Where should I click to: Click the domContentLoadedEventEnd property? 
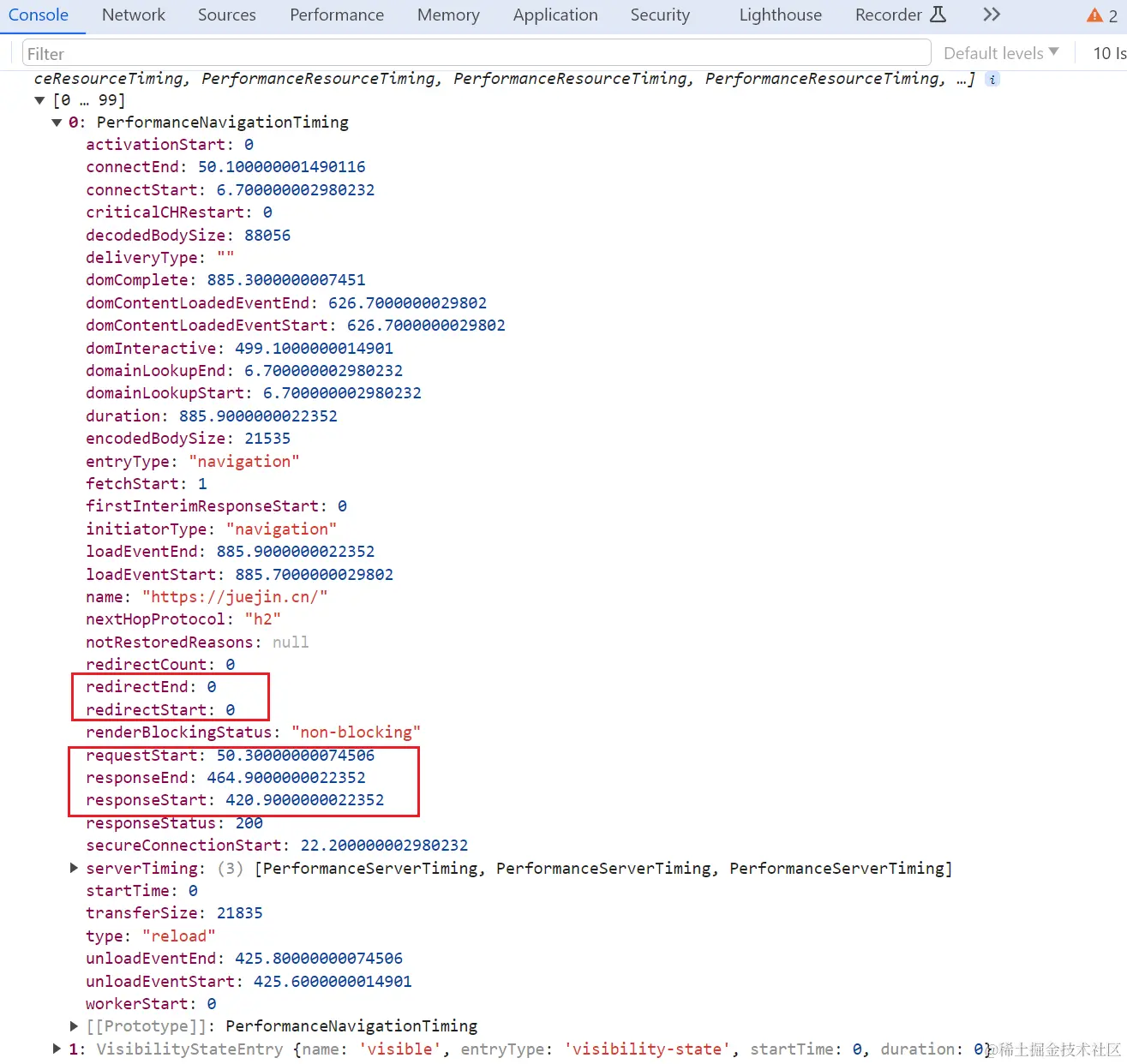[286, 303]
